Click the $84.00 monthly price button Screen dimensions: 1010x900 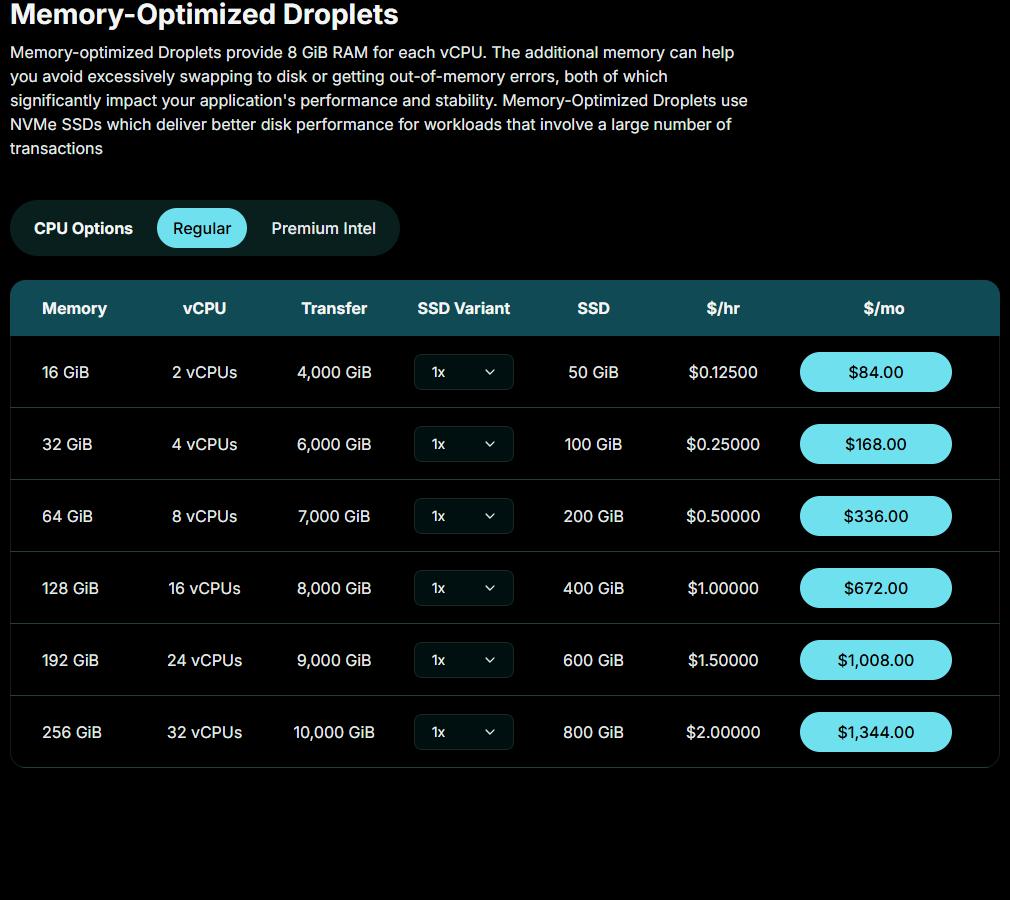(875, 372)
